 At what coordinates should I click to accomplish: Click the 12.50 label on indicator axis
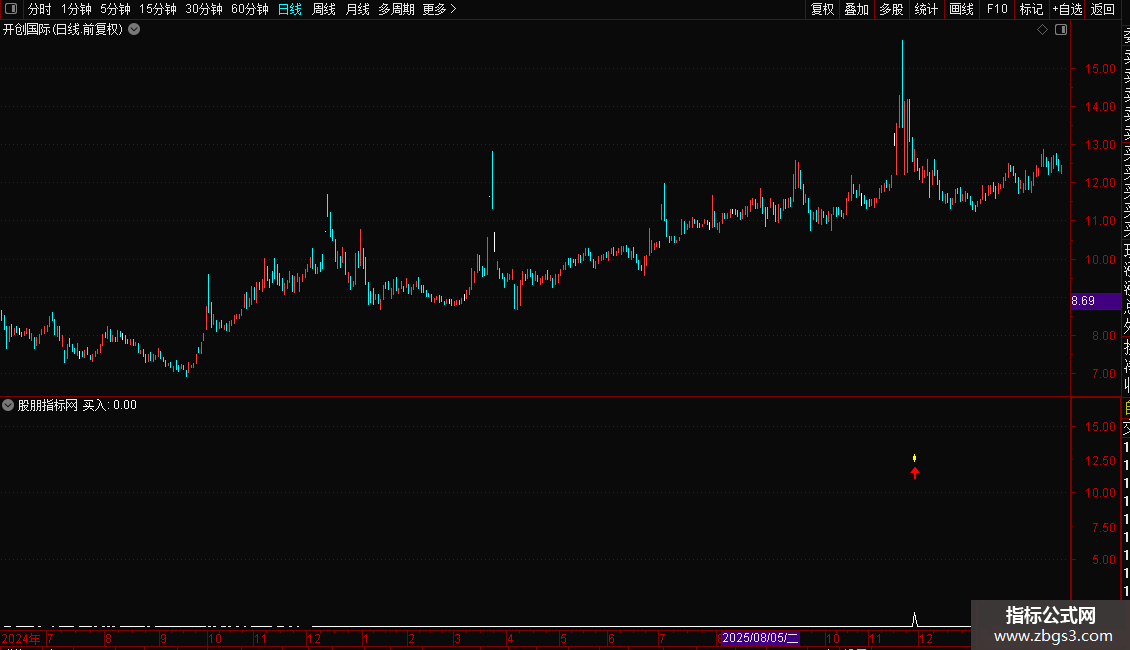[x=1100, y=460]
